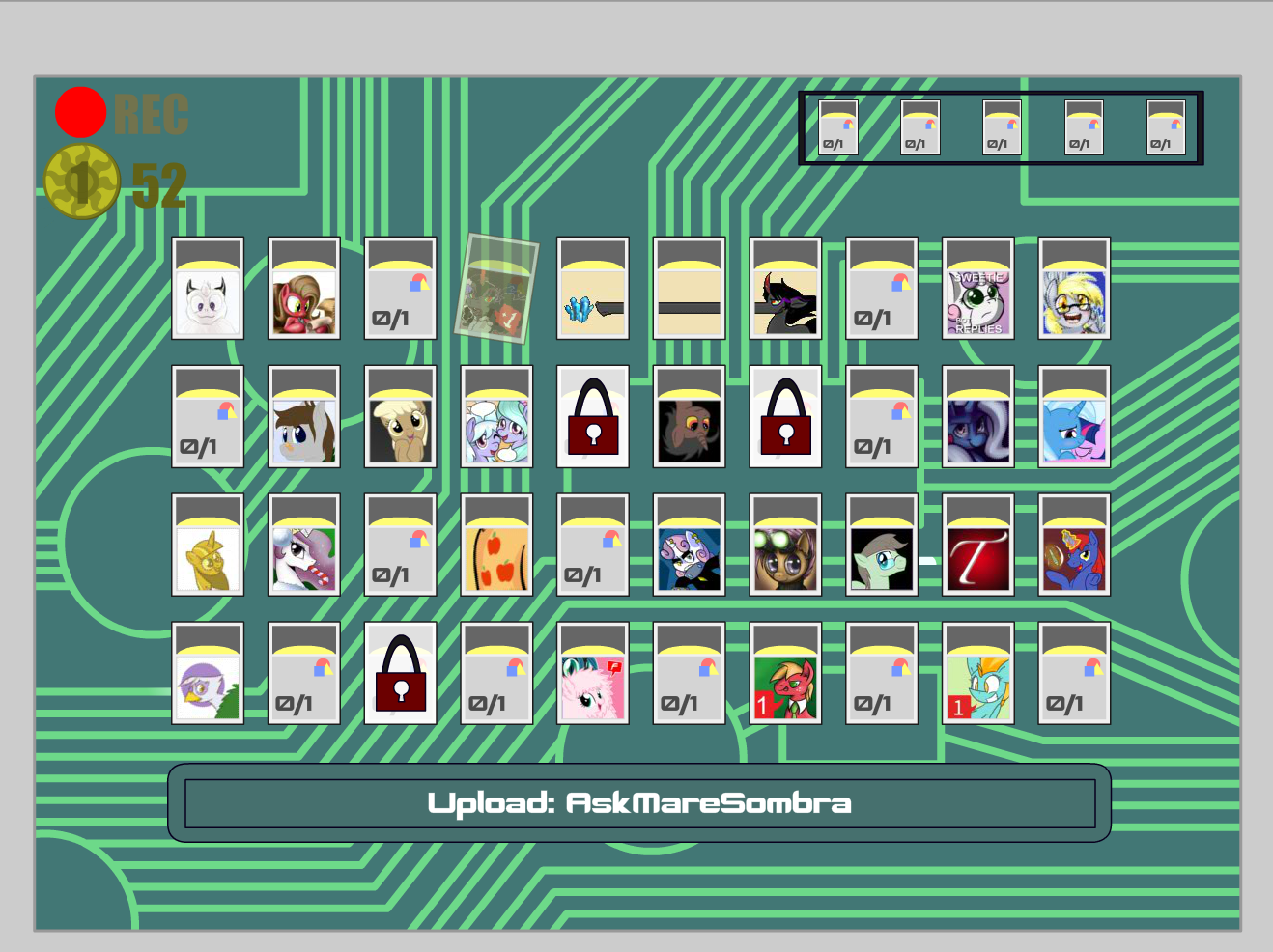The height and width of the screenshot is (952, 1273).
Task: Select empty 0/1 slot between the two badge-1 cards
Action: click(x=882, y=673)
